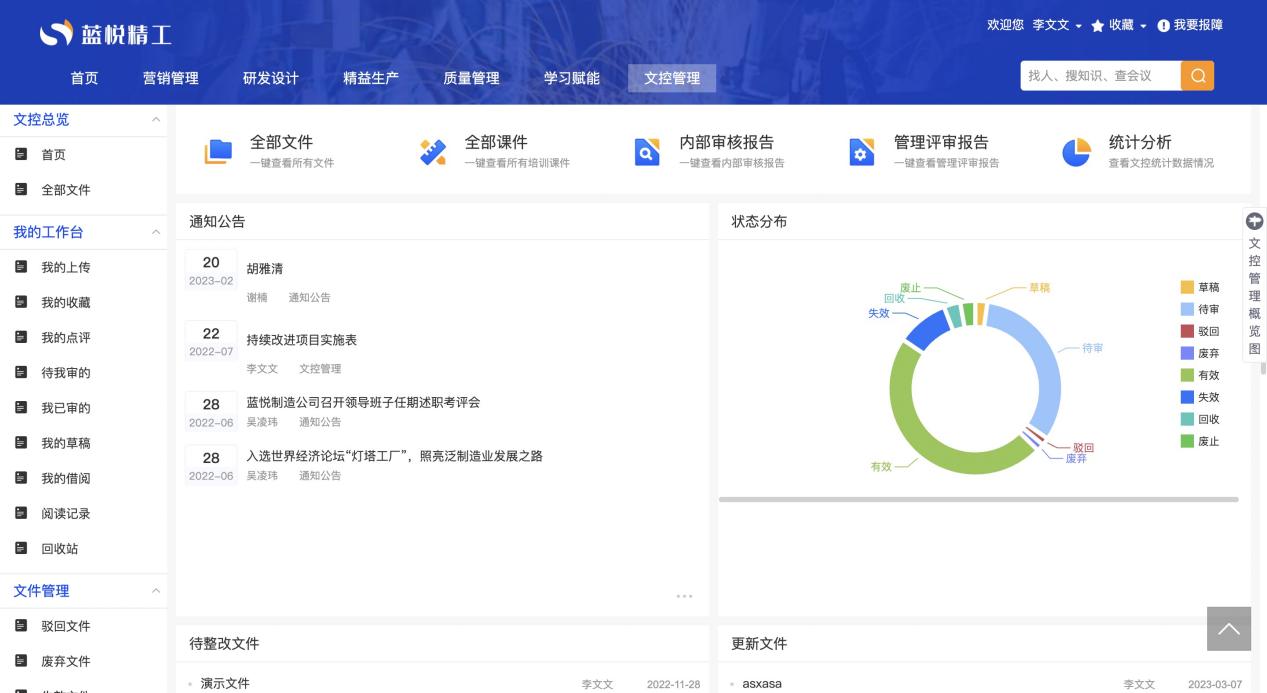Select the 我的上传 sidebar icon
The height and width of the screenshot is (693, 1267).
(x=19, y=267)
